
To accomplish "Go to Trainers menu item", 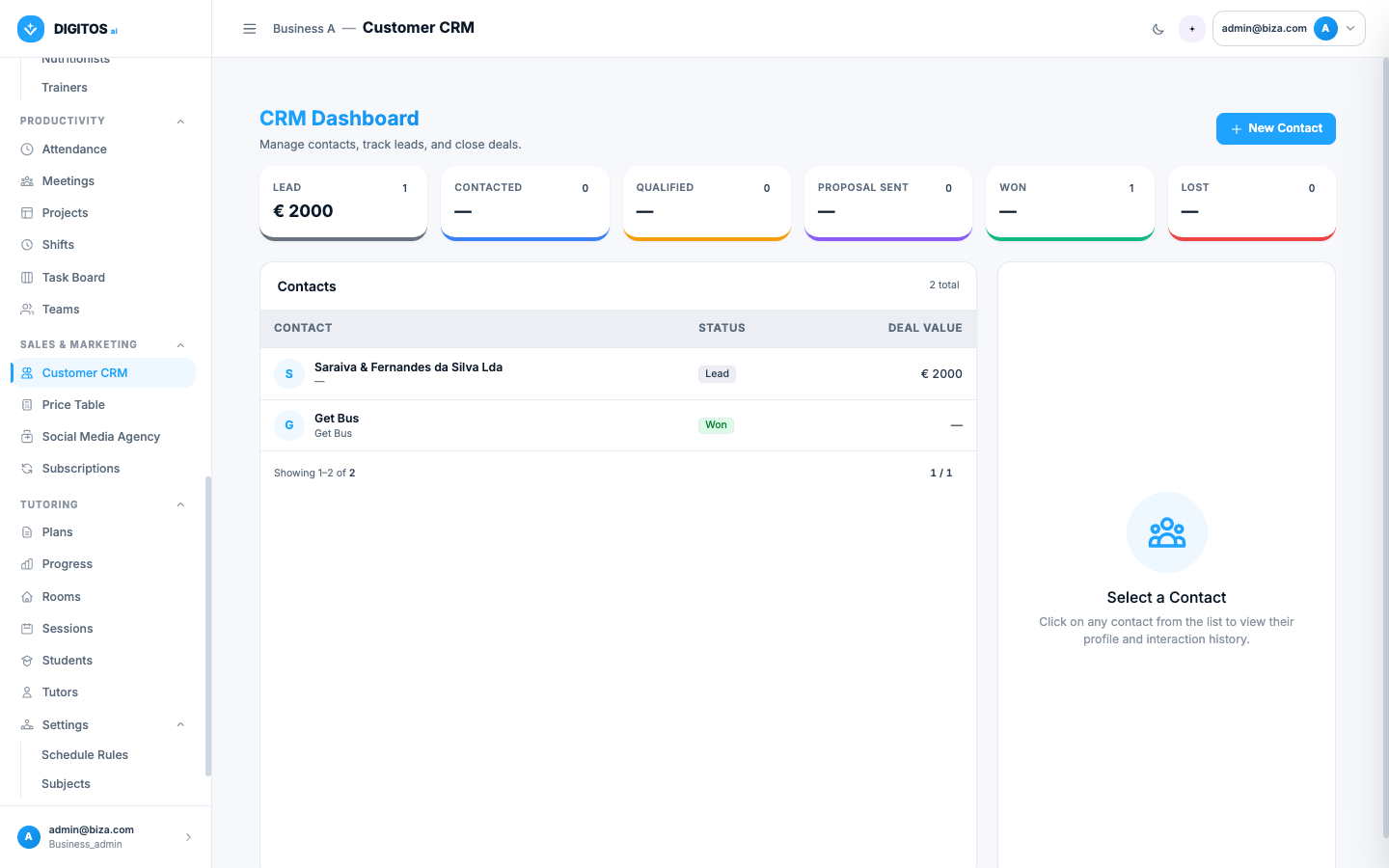I will click(x=65, y=88).
